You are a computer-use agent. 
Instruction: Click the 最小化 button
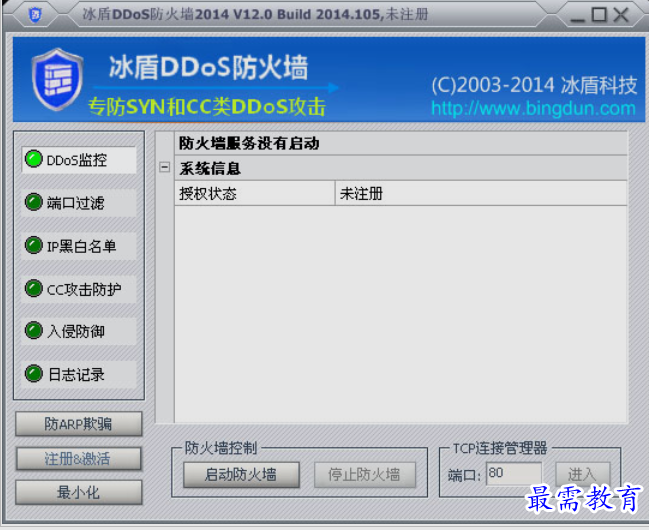pos(79,492)
